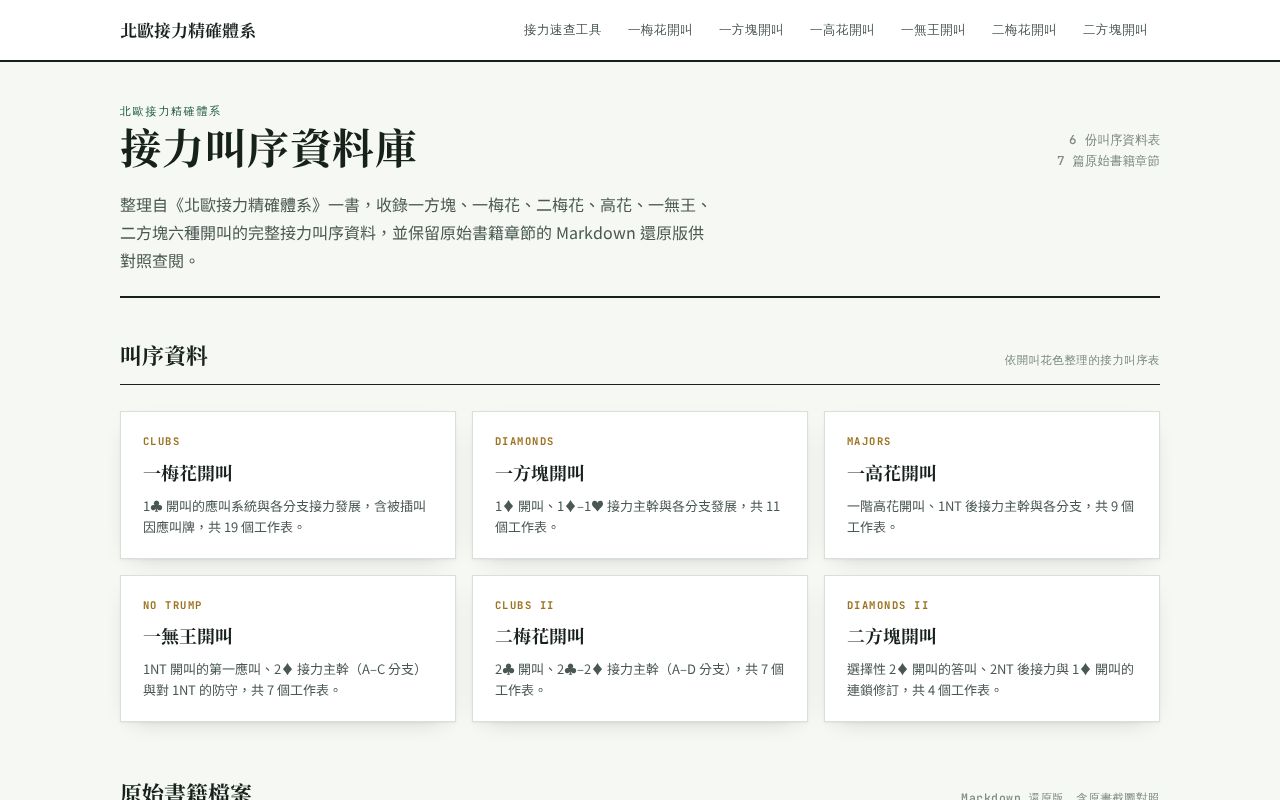This screenshot has width=1280, height=800.
Task: Click 一無王開叫 in the header navigation
Action: point(933,30)
